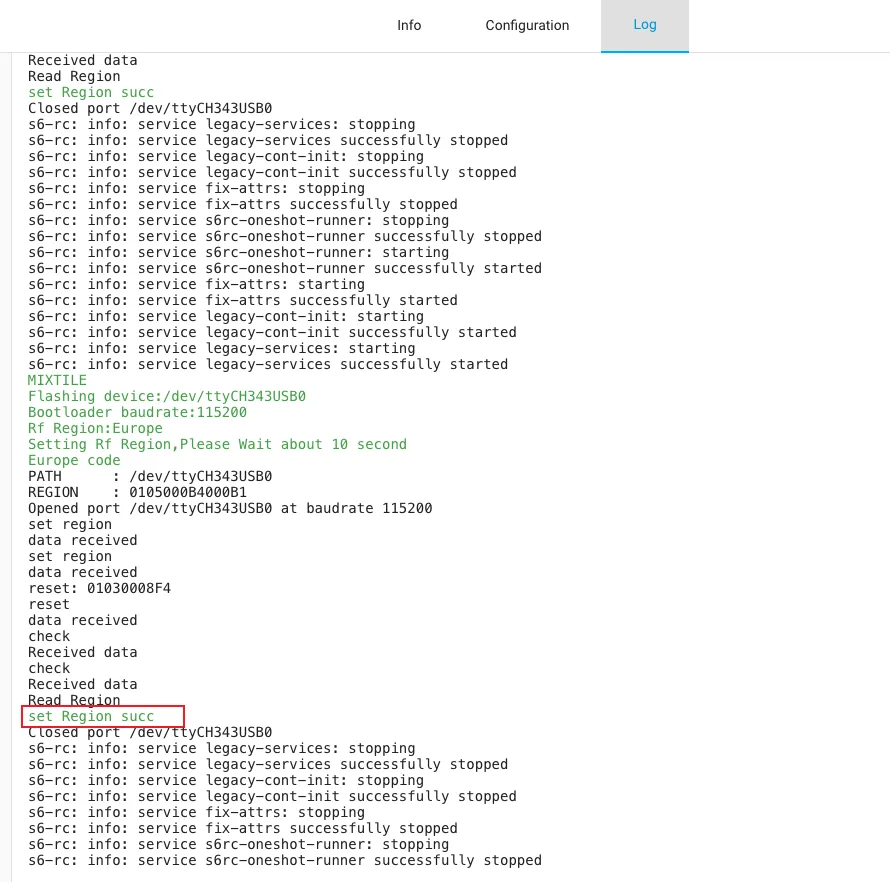Click the green 'MIXTILE' log line
890x882 pixels.
pyautogui.click(x=57, y=380)
